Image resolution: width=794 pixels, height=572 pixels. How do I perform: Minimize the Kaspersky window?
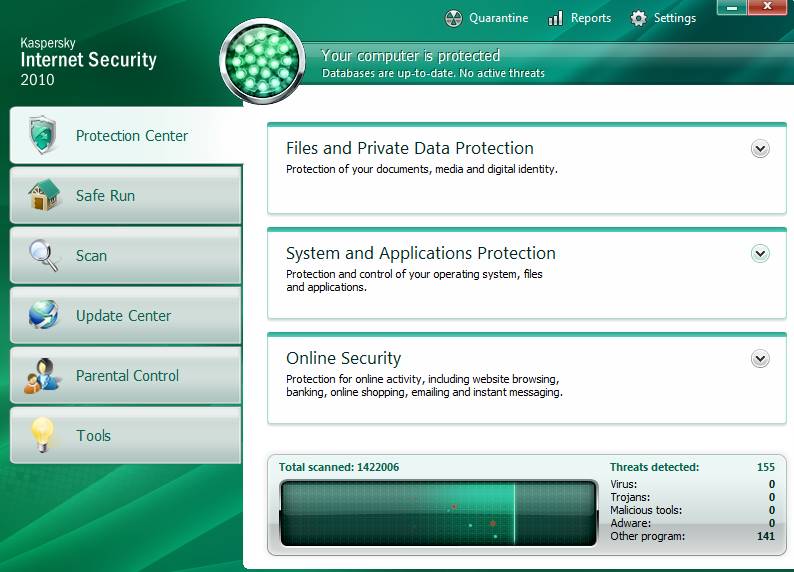[731, 7]
